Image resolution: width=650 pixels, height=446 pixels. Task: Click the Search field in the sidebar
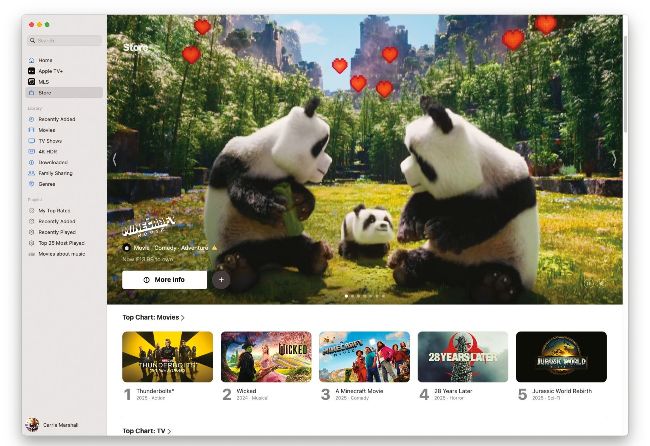(x=65, y=41)
